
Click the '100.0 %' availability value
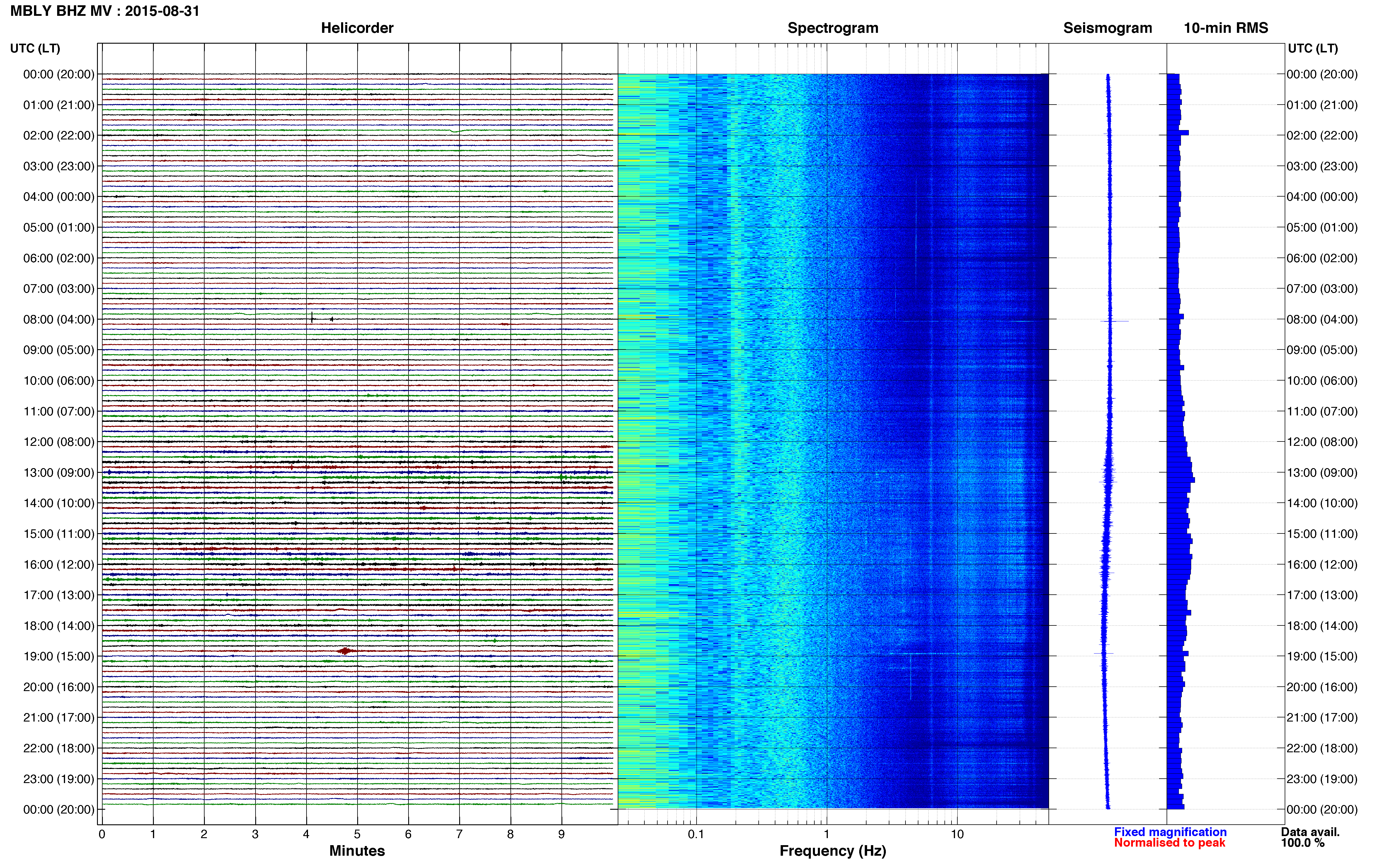pos(1303,843)
